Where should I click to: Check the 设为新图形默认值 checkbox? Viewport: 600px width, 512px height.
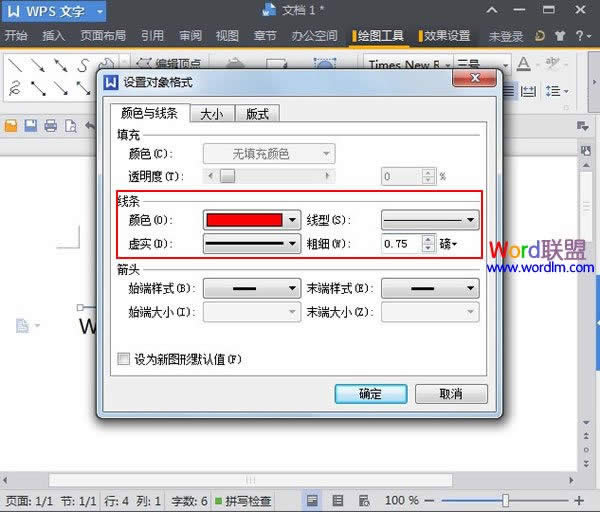tap(123, 359)
